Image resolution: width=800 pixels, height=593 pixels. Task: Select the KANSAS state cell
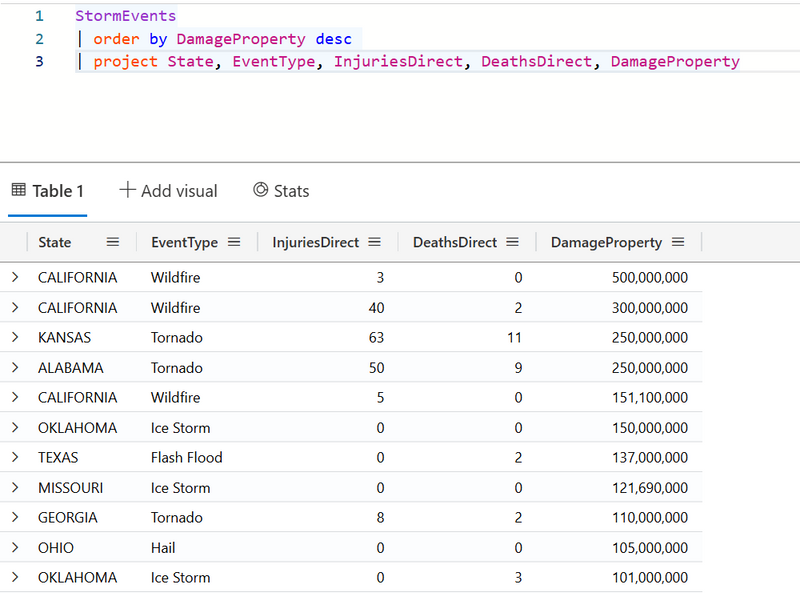coord(64,337)
